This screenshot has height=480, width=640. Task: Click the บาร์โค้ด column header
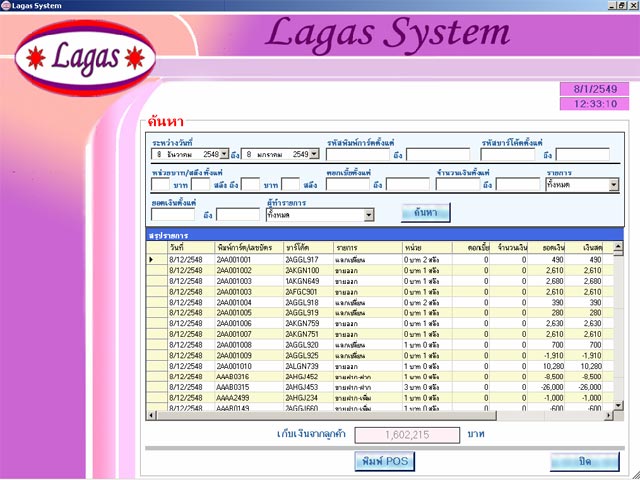point(309,248)
